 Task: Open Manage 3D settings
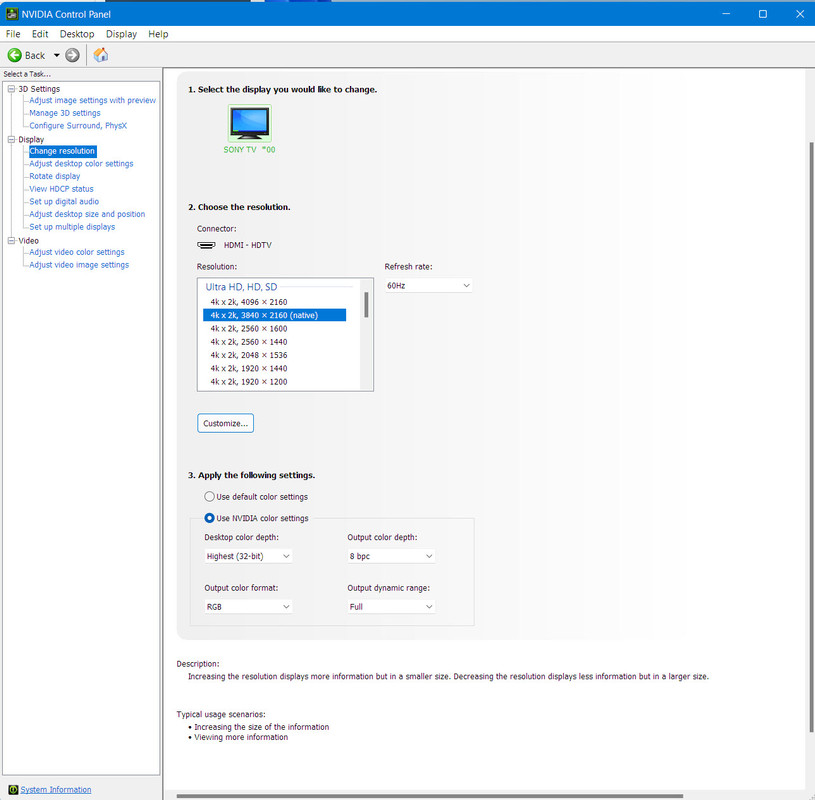tap(65, 113)
